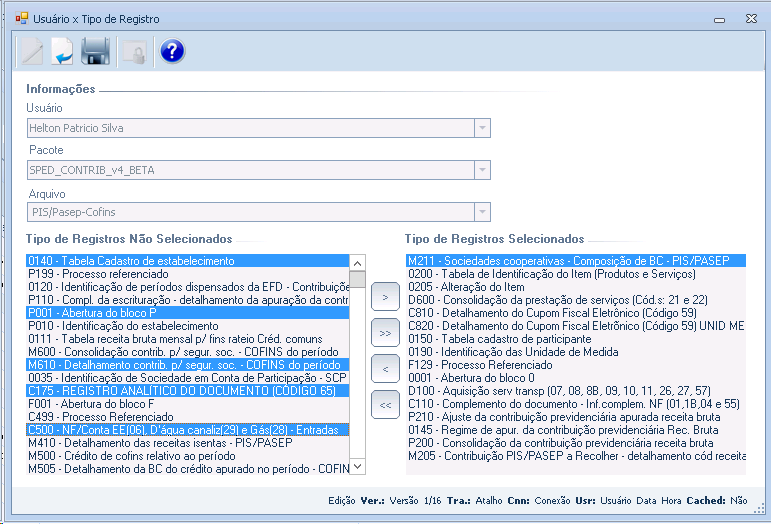Click the Cached: Não status bar entry
771x524 pixels.
point(717,501)
